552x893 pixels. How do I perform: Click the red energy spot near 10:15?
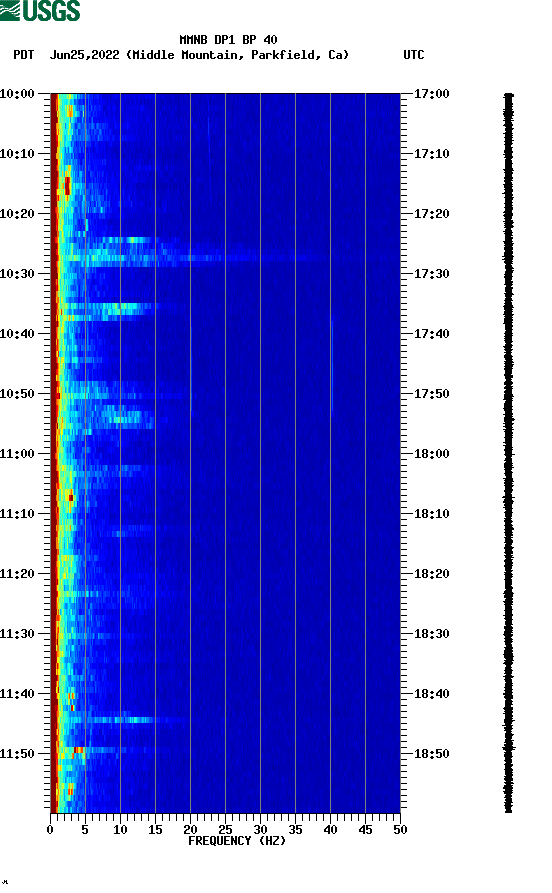tap(67, 186)
